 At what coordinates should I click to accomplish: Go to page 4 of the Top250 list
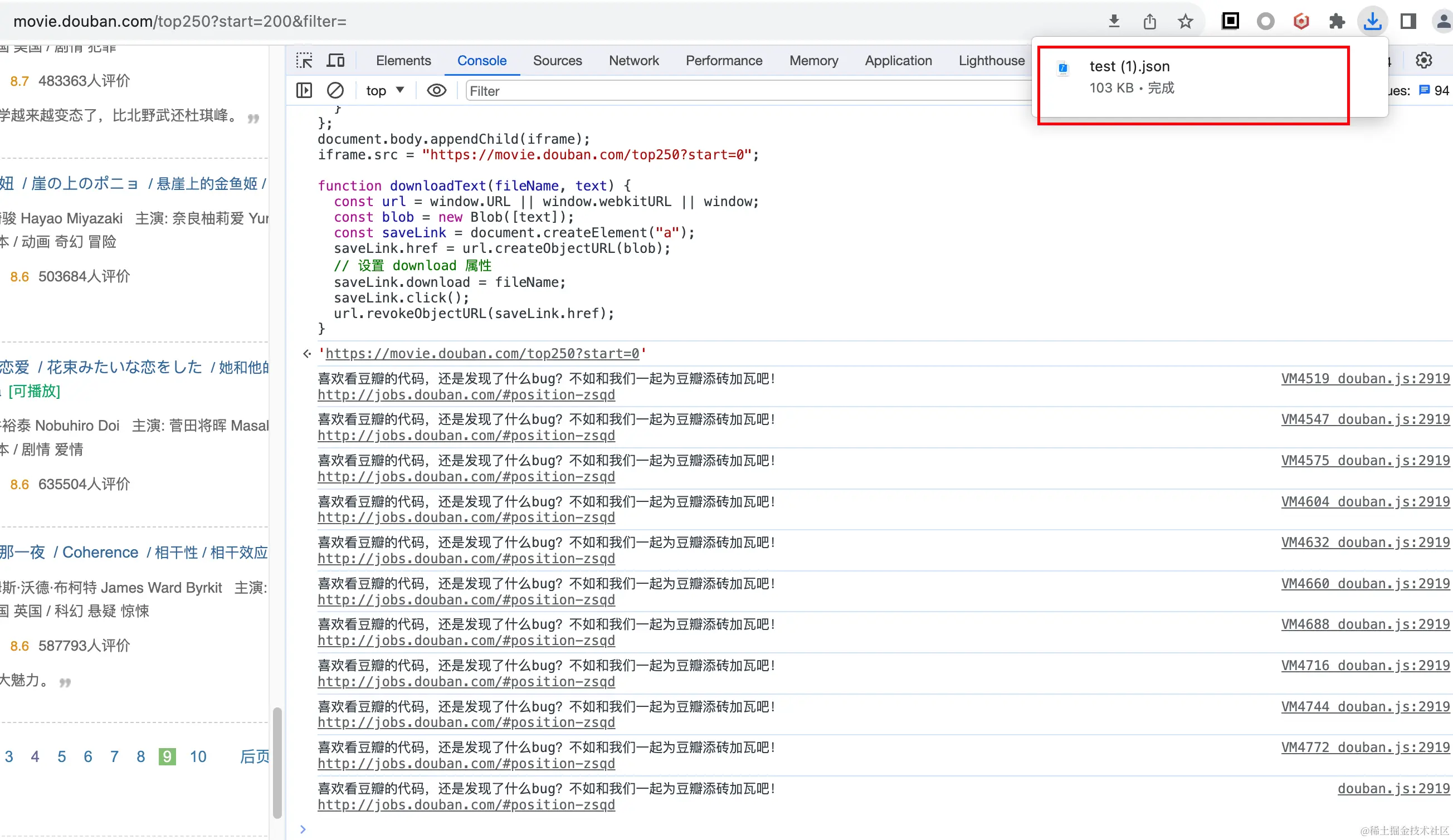coord(35,756)
